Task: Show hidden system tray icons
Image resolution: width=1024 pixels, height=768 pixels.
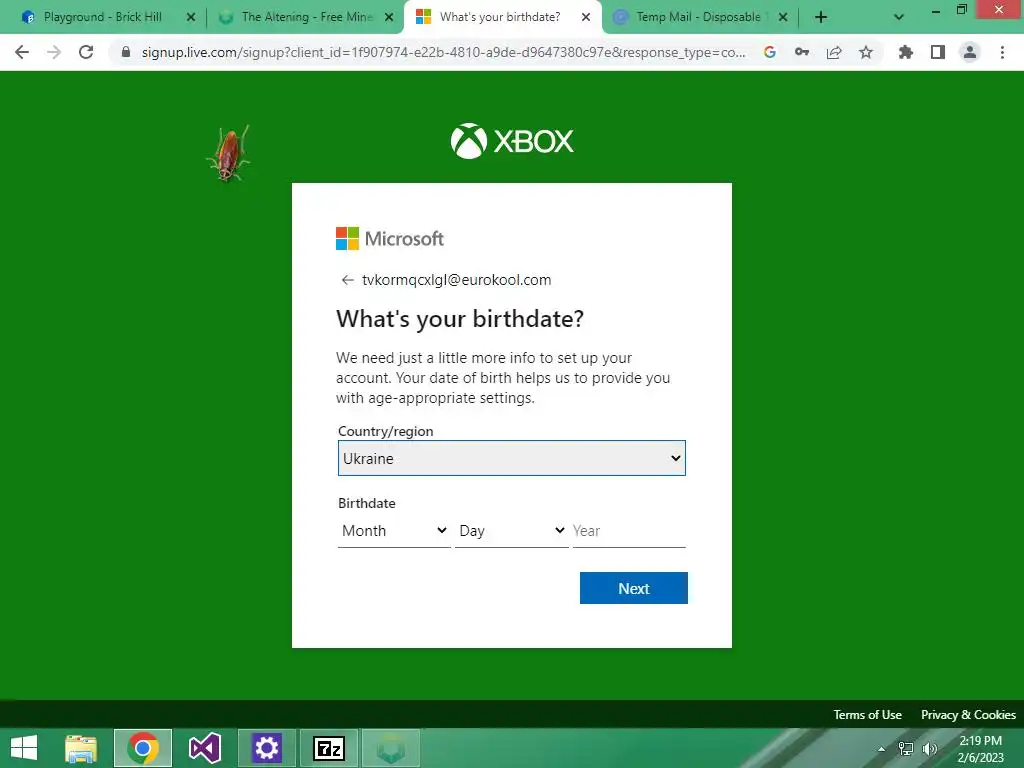Action: 881,749
